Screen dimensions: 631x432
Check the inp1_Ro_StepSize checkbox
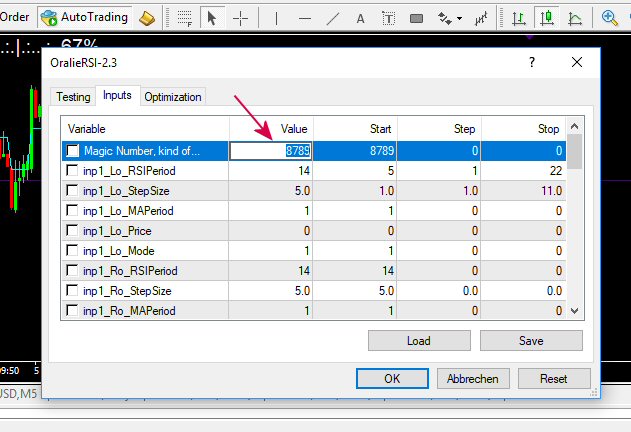pos(72,290)
